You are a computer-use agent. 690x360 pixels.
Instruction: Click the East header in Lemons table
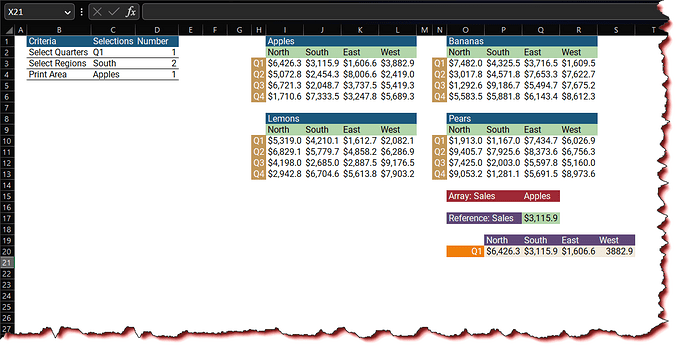pyautogui.click(x=360, y=130)
